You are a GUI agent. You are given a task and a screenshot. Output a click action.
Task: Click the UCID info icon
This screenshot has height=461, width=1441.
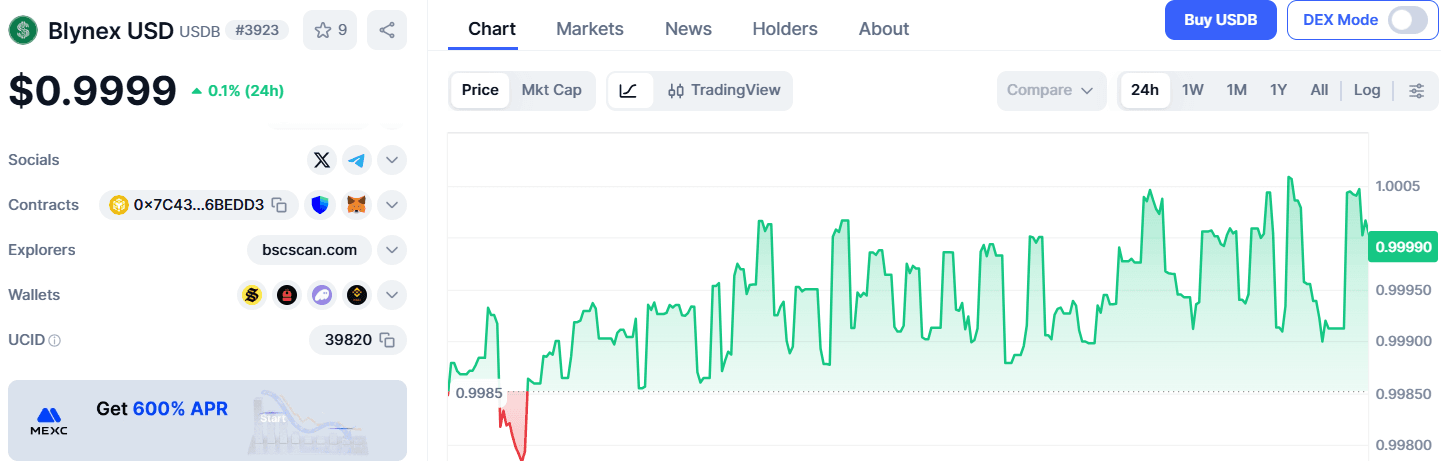(x=55, y=340)
